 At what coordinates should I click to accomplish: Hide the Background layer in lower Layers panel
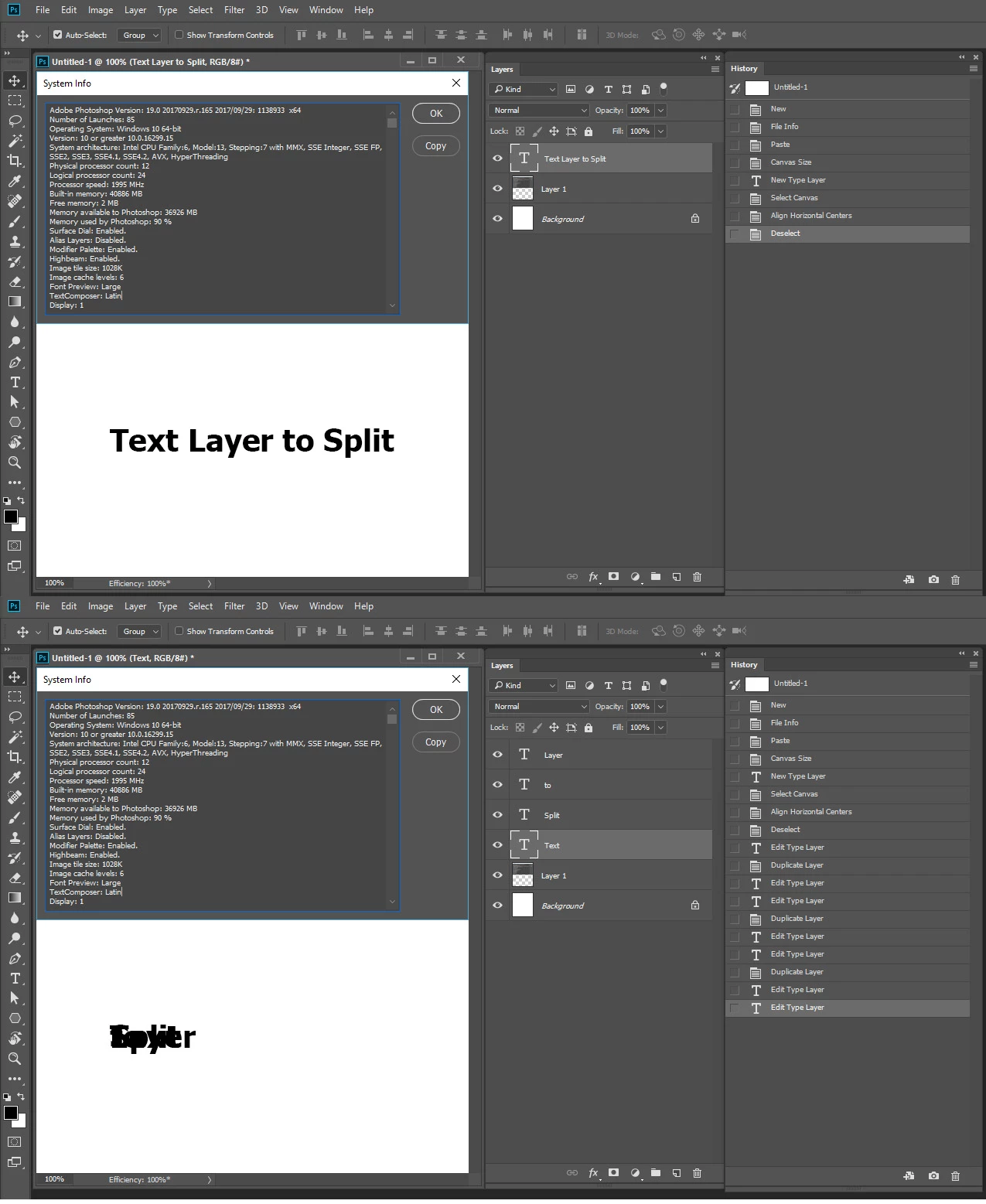(x=497, y=905)
